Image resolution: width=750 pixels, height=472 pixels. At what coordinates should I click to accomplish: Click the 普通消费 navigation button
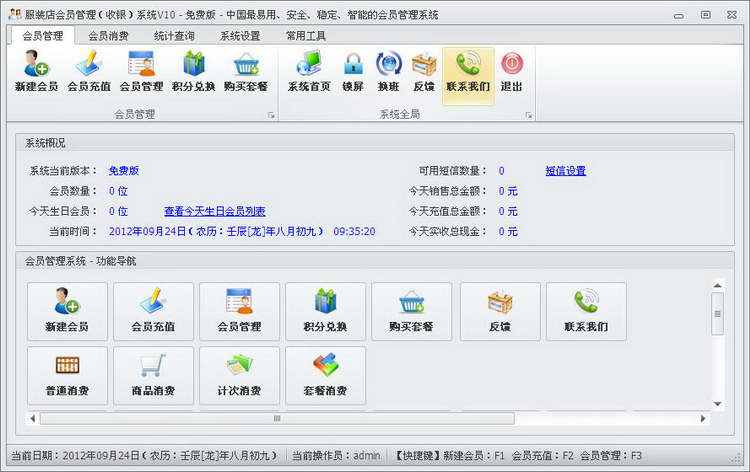coord(67,375)
